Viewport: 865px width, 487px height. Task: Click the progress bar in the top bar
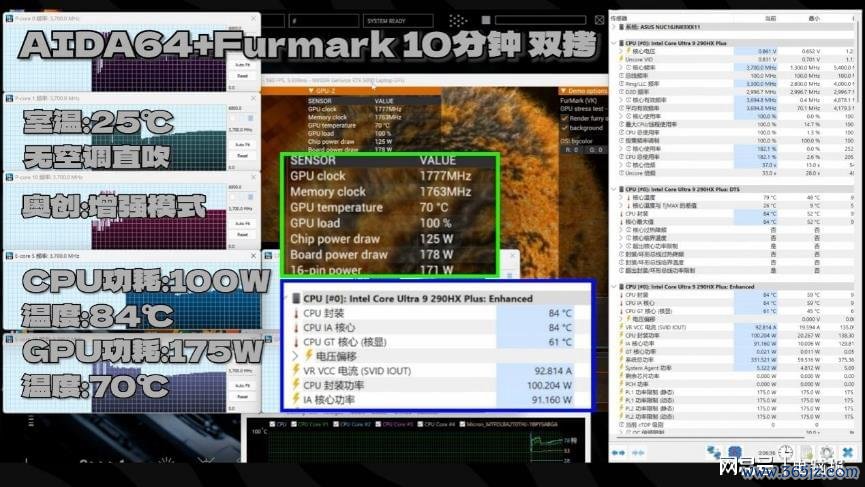tap(541, 20)
